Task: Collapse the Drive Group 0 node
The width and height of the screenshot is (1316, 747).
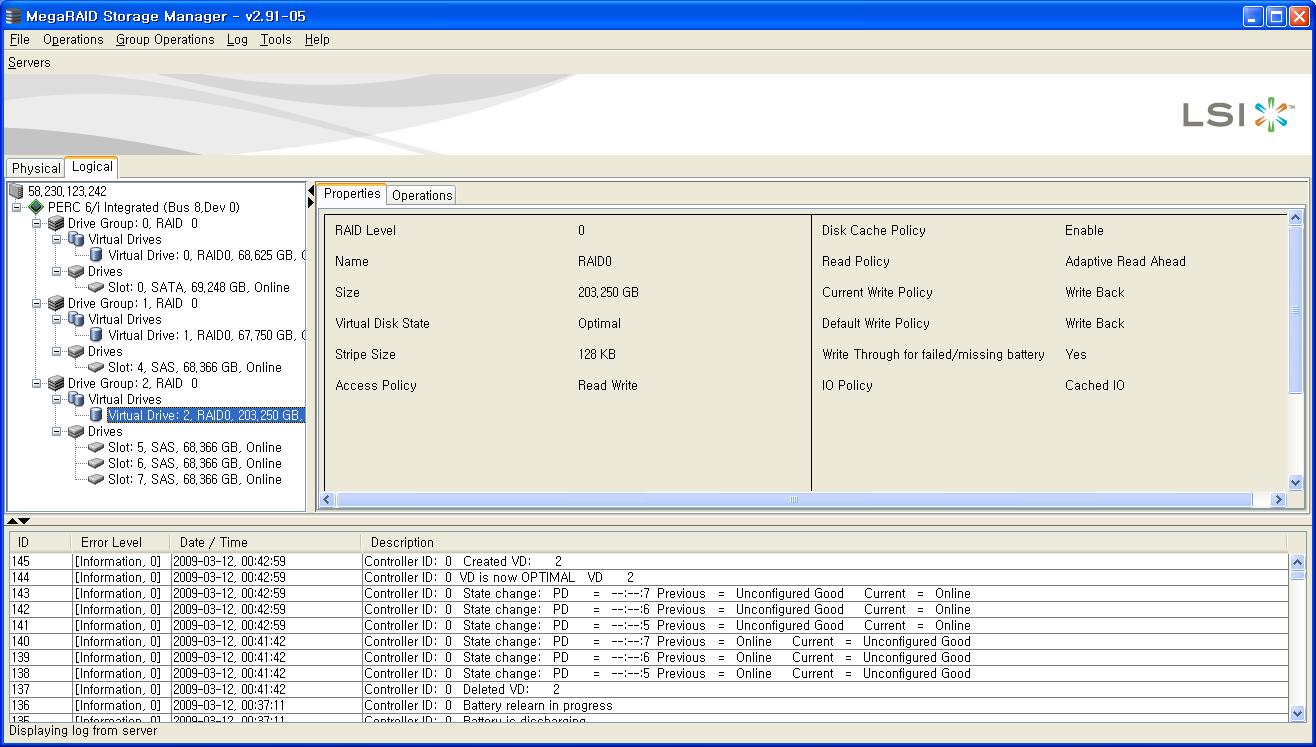Action: [x=37, y=223]
